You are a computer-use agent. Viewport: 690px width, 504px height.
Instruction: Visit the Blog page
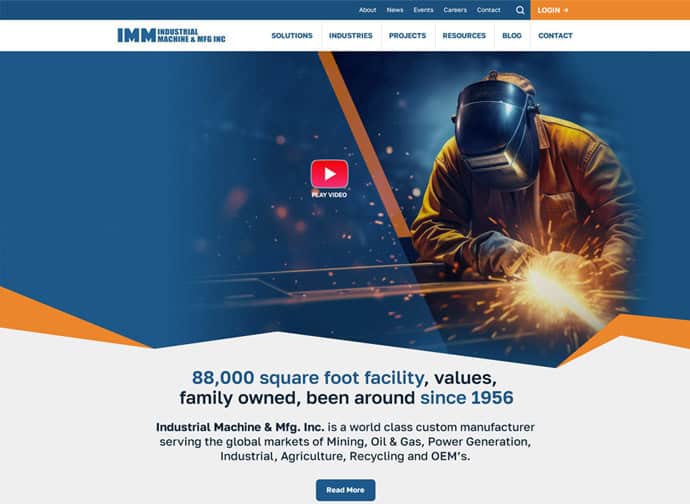tap(512, 36)
